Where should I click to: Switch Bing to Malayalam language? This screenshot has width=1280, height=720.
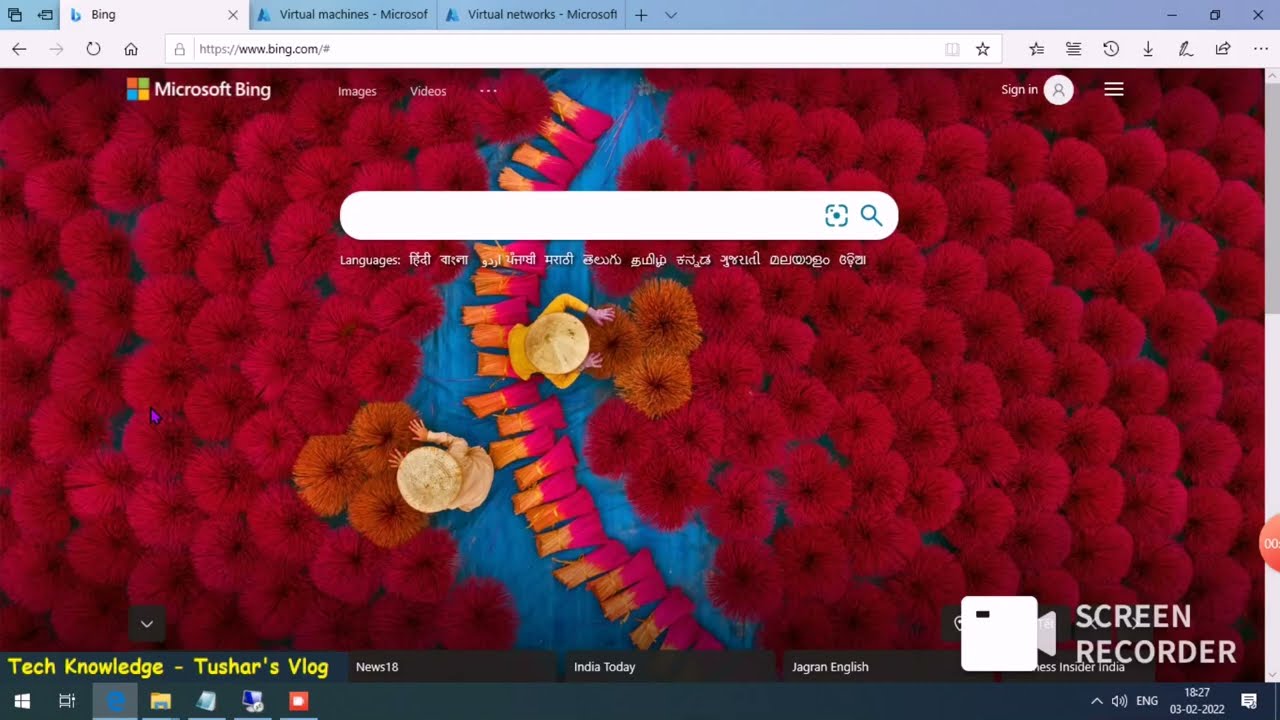(799, 260)
